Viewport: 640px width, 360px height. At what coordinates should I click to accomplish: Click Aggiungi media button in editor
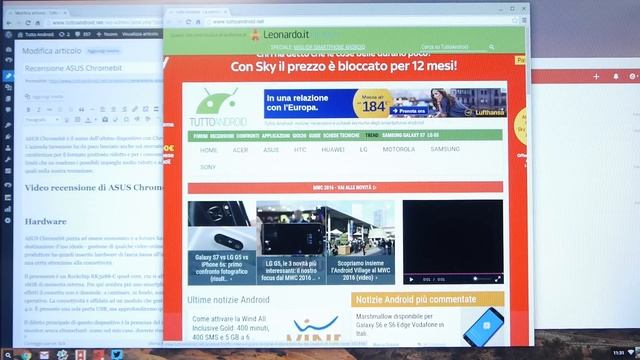(44, 97)
